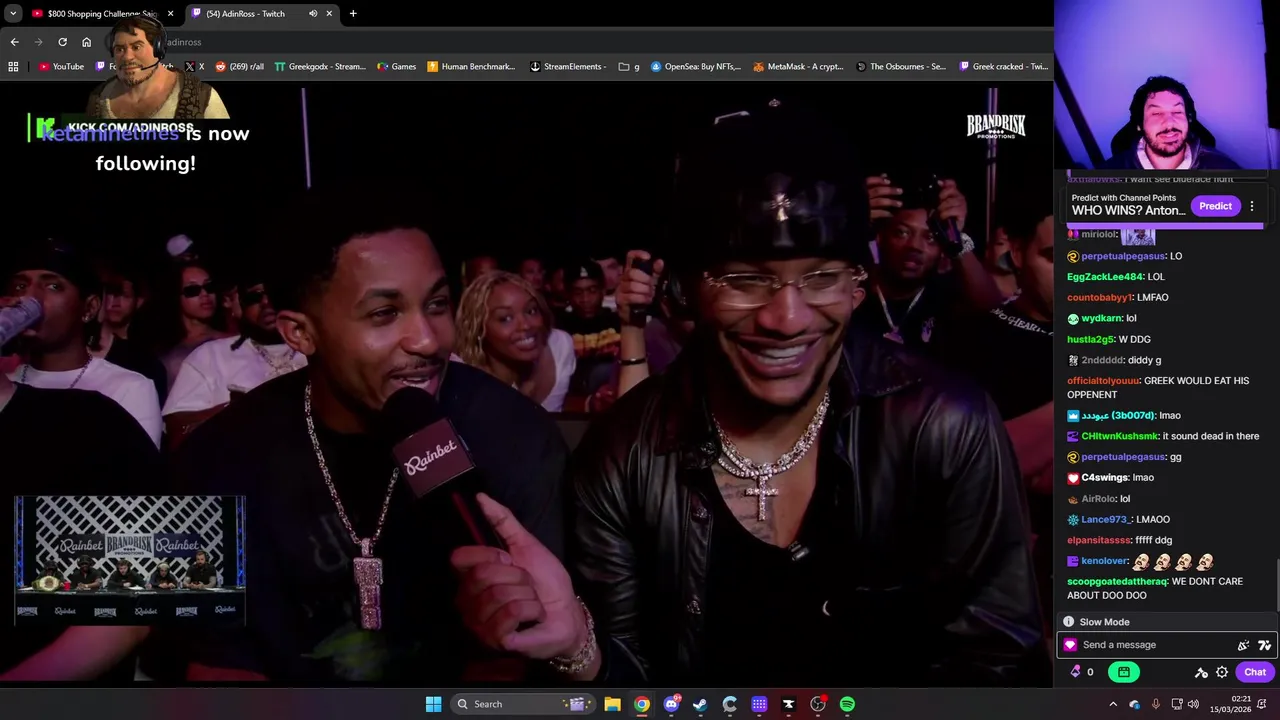The image size is (1280, 720).
Task: Open File Explorer from taskbar
Action: pos(613,704)
